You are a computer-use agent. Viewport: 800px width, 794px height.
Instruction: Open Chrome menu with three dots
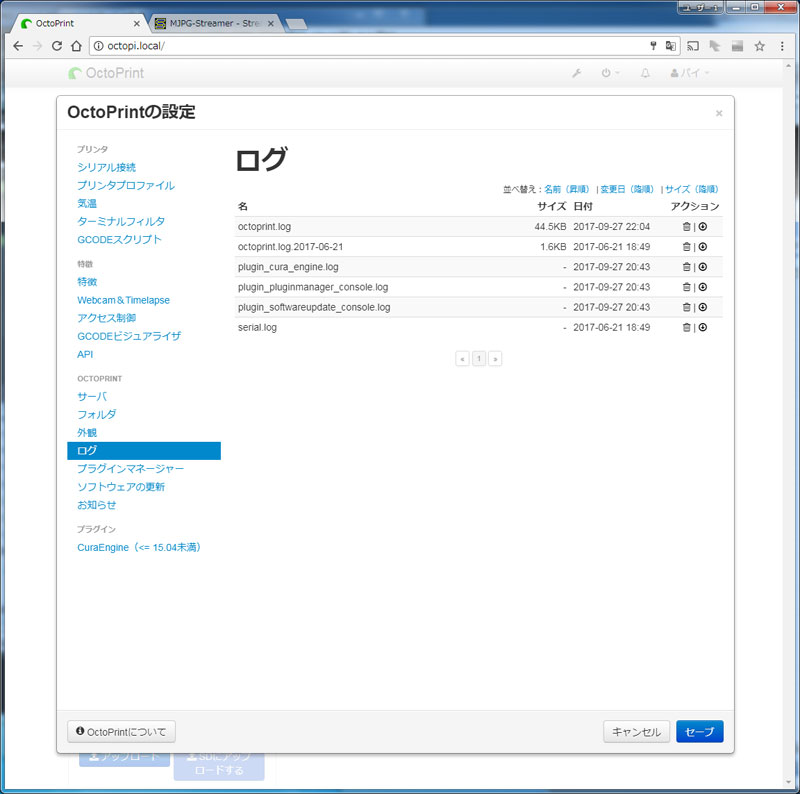pos(782,46)
